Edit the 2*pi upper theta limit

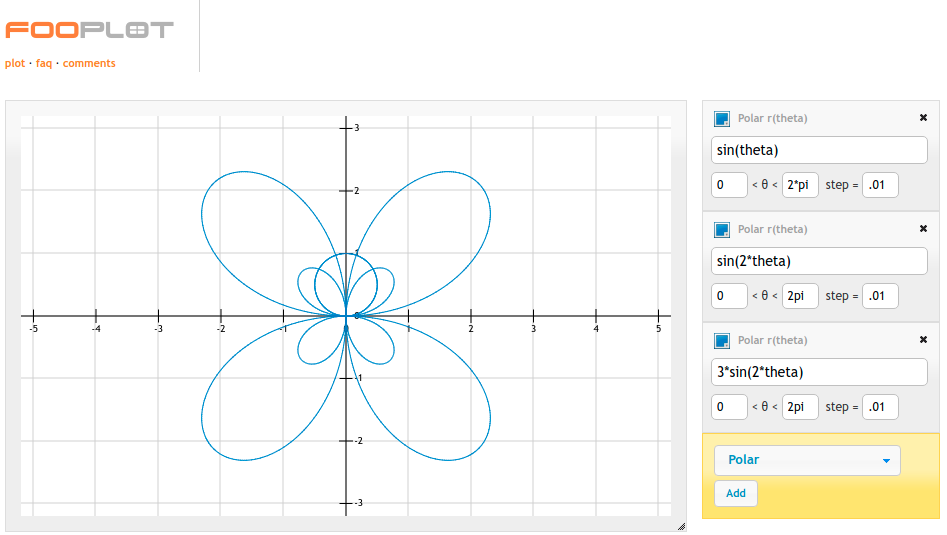tap(800, 185)
